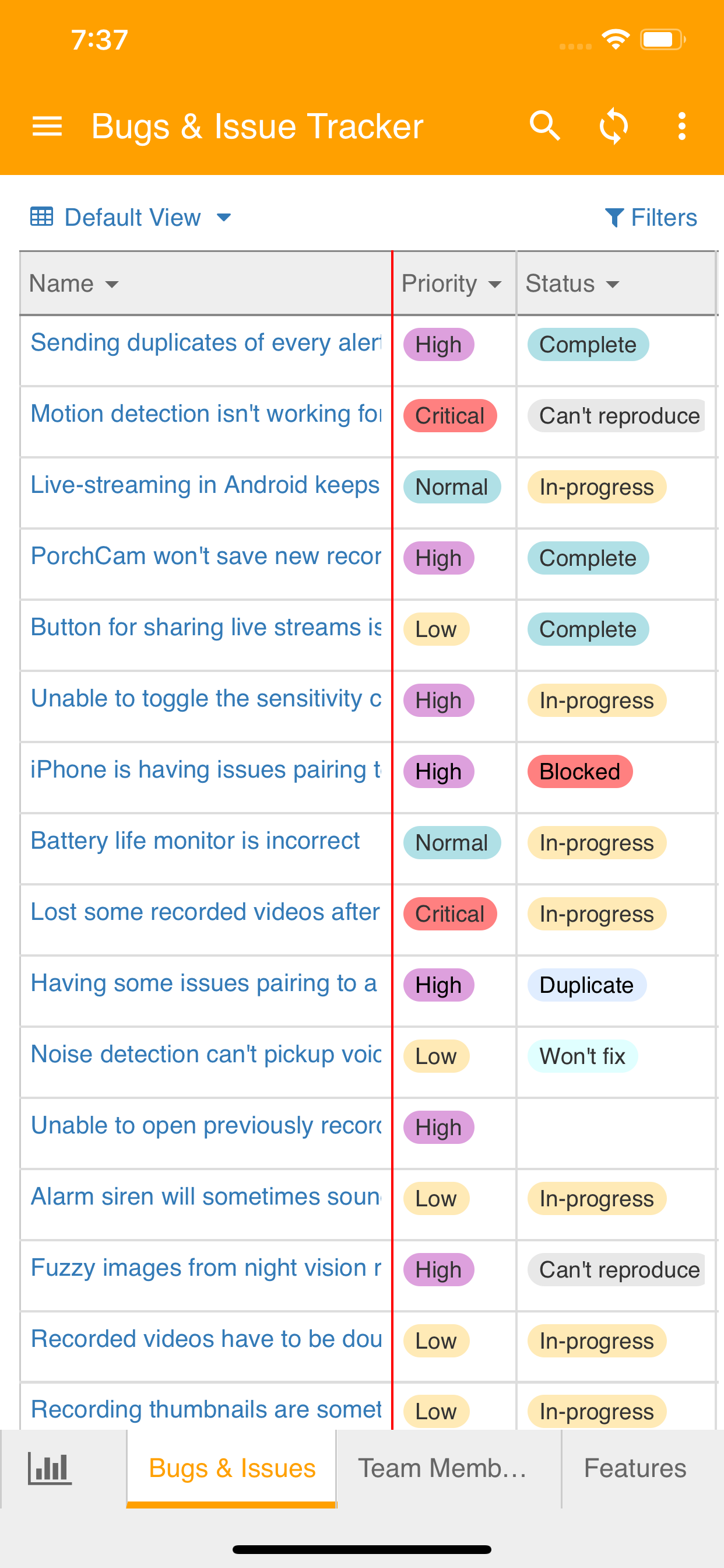
Task: Tap the empty Status cell for 'Unable to open previously recorded'
Action: [x=616, y=1128]
